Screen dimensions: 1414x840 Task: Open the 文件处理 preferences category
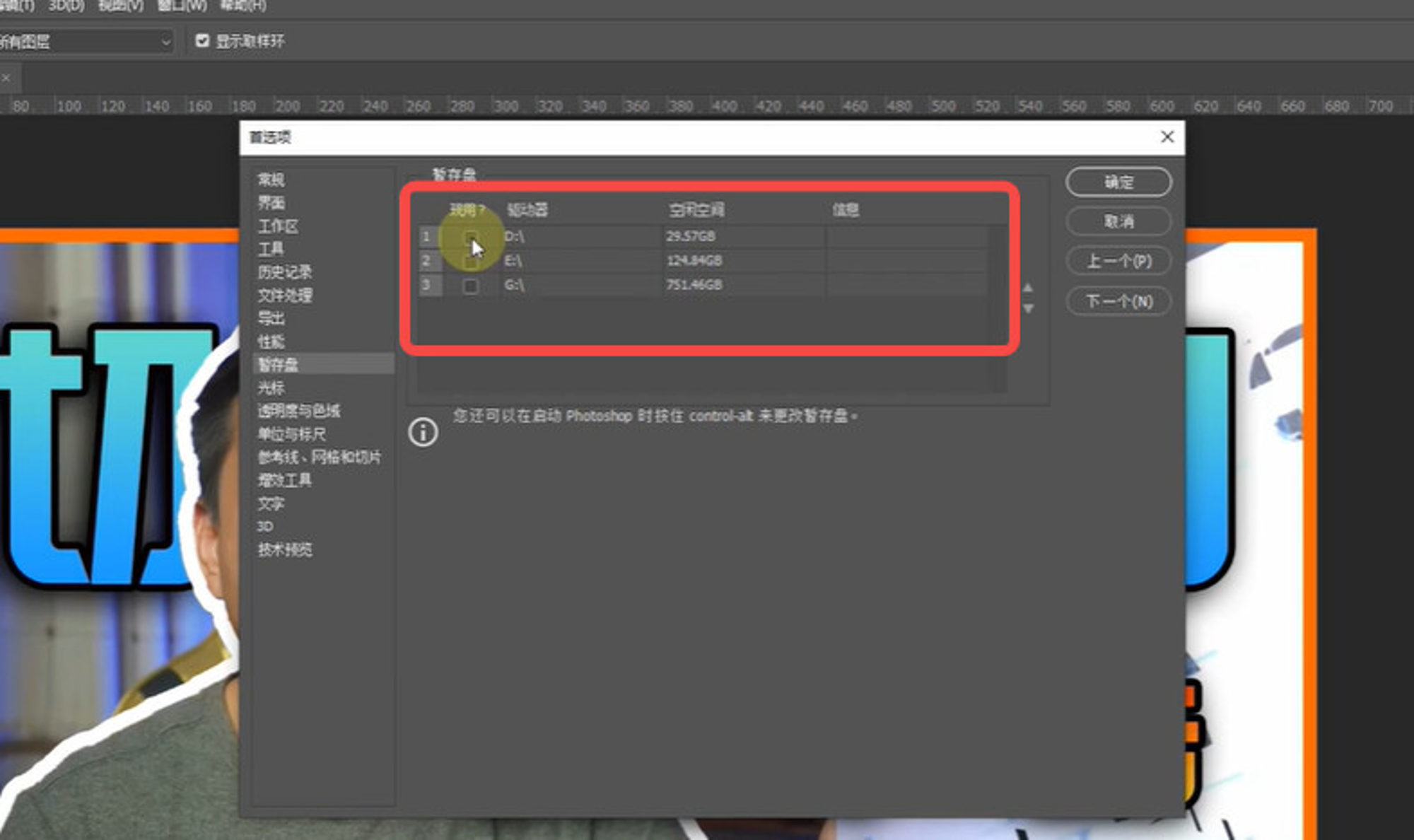click(284, 296)
